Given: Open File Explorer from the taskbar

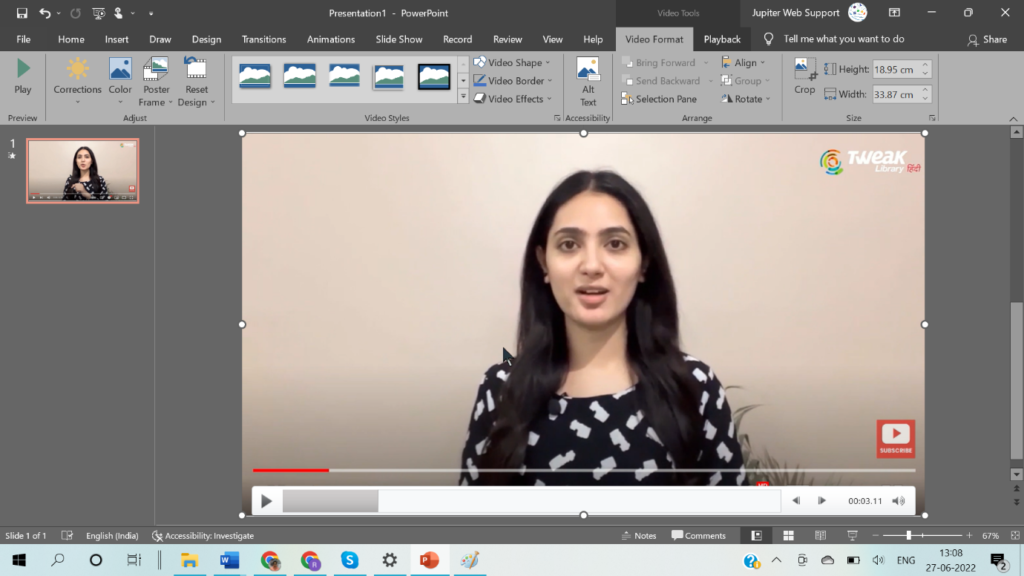Looking at the screenshot, I should (x=189, y=560).
